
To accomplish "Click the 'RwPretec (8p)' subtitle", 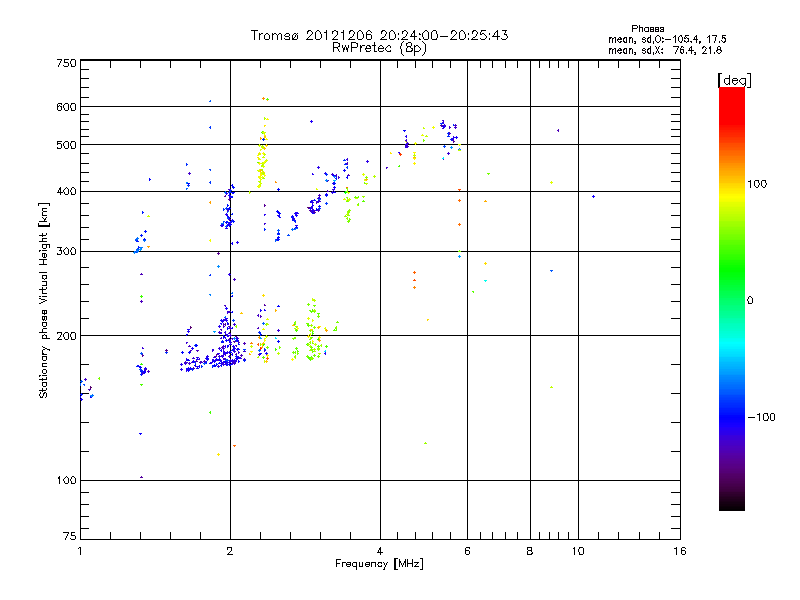I will pyautogui.click(x=379, y=48).
